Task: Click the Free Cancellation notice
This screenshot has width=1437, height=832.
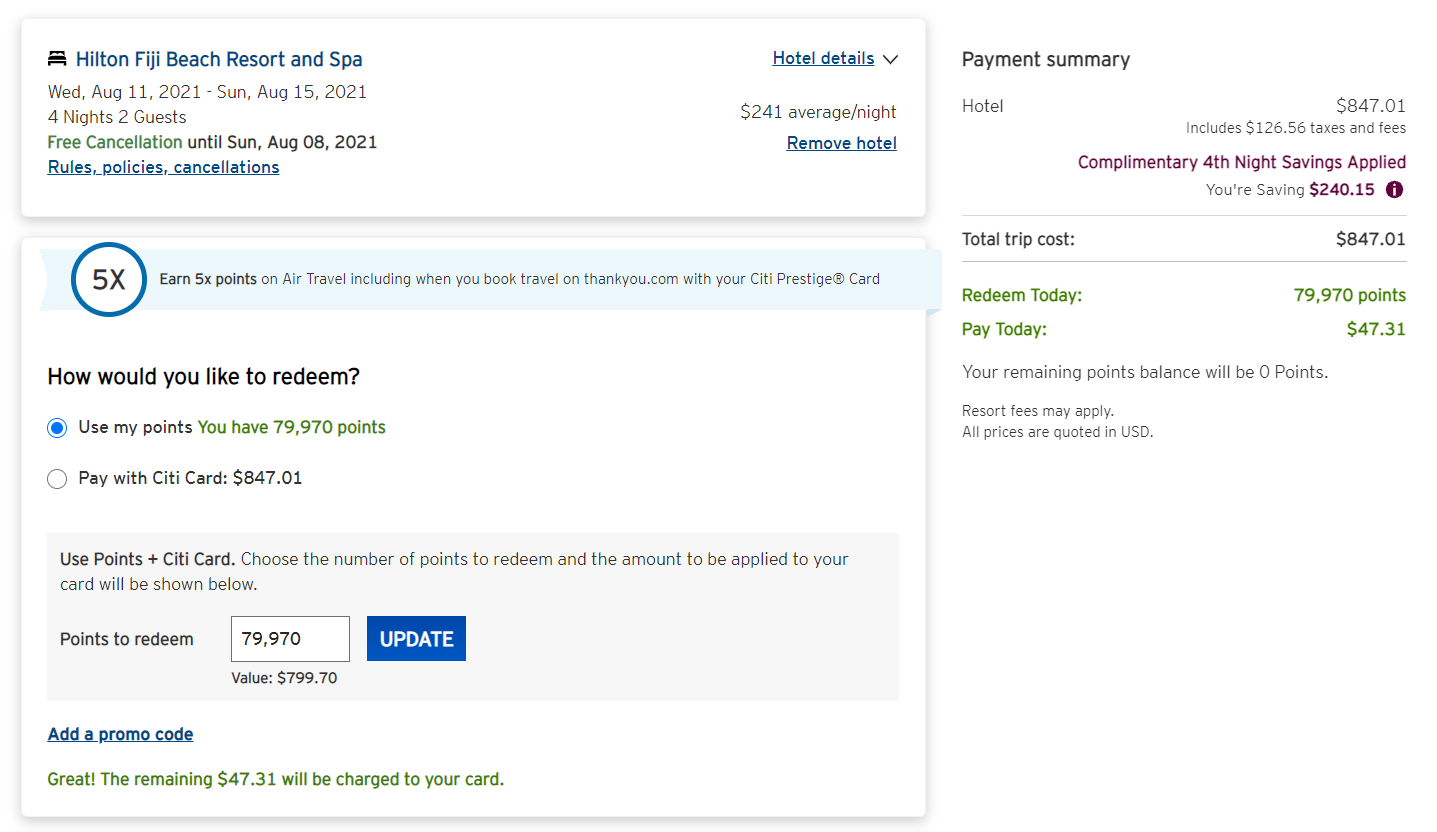Action: (x=114, y=142)
